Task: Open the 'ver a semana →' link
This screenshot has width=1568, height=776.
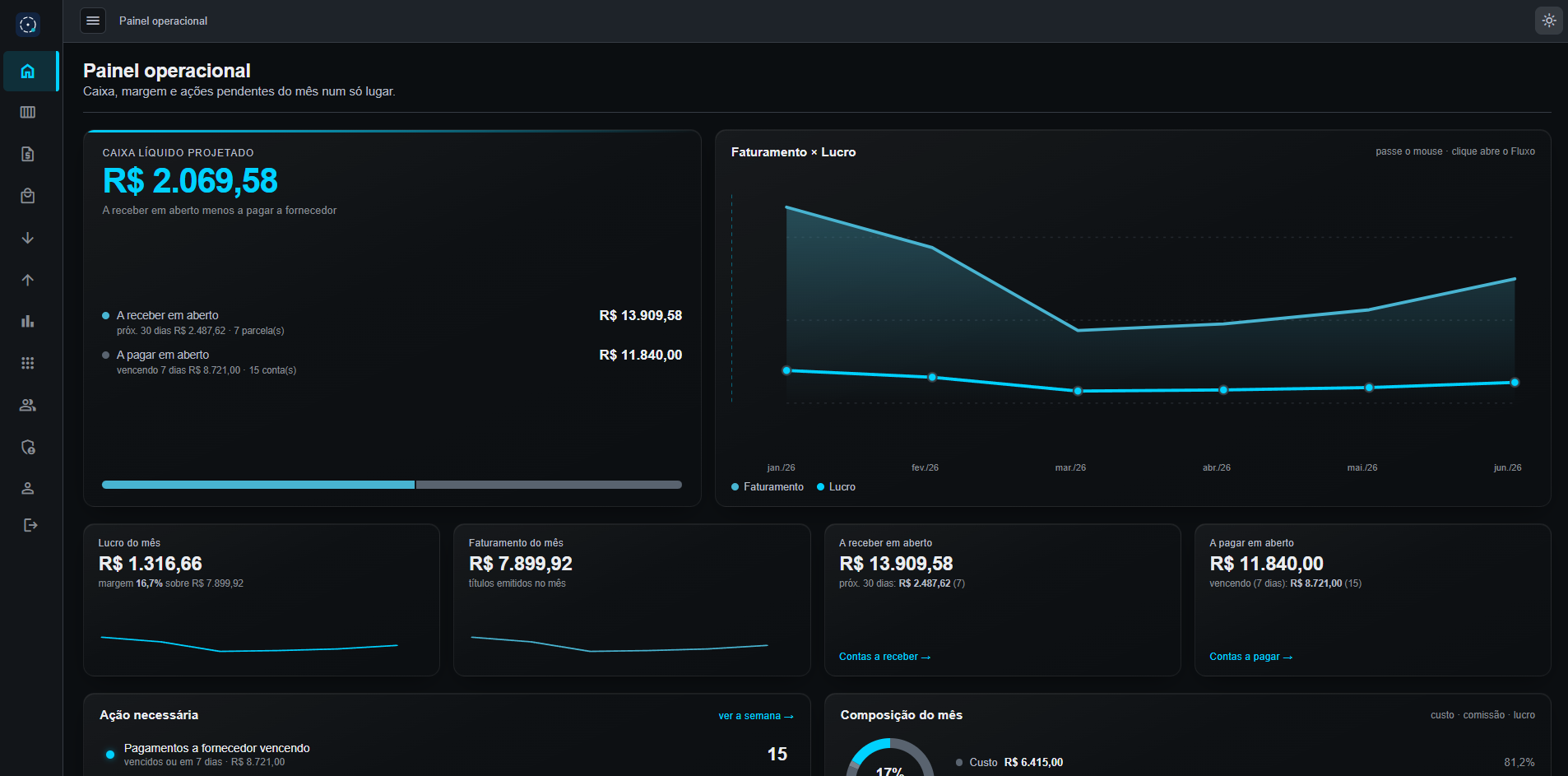Action: [x=756, y=716]
